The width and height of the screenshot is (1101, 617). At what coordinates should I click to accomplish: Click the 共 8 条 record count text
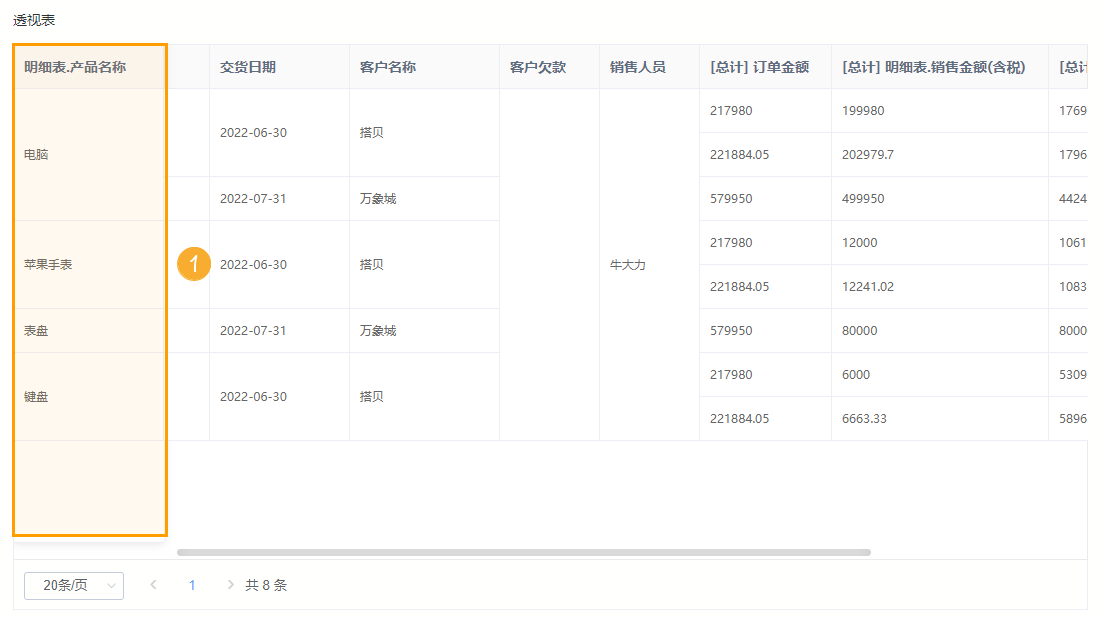pos(266,584)
